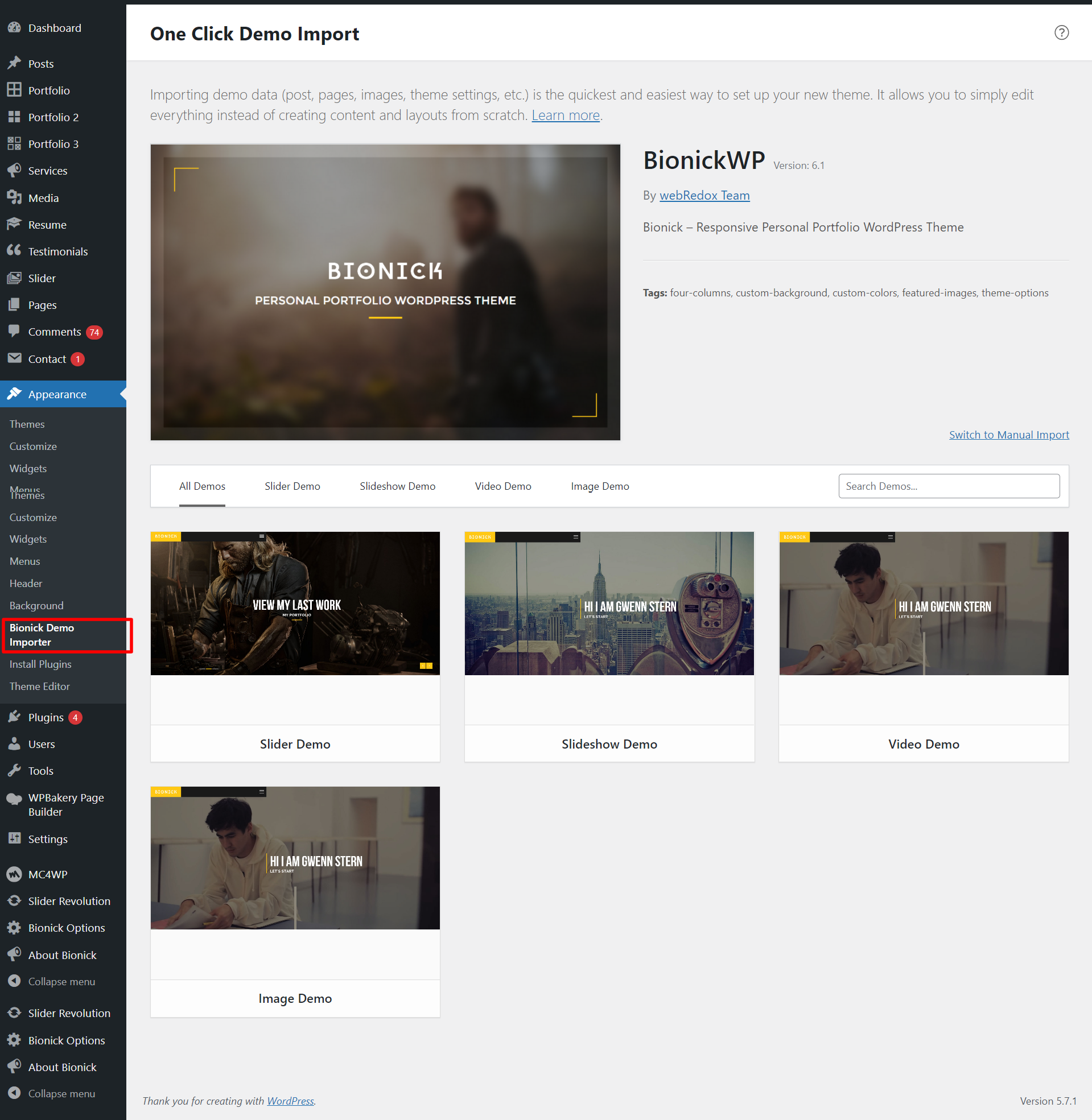Screen dimensions: 1092x1120
Task: Click the 'Version 5.7.1' footer text
Action: point(1047,1101)
